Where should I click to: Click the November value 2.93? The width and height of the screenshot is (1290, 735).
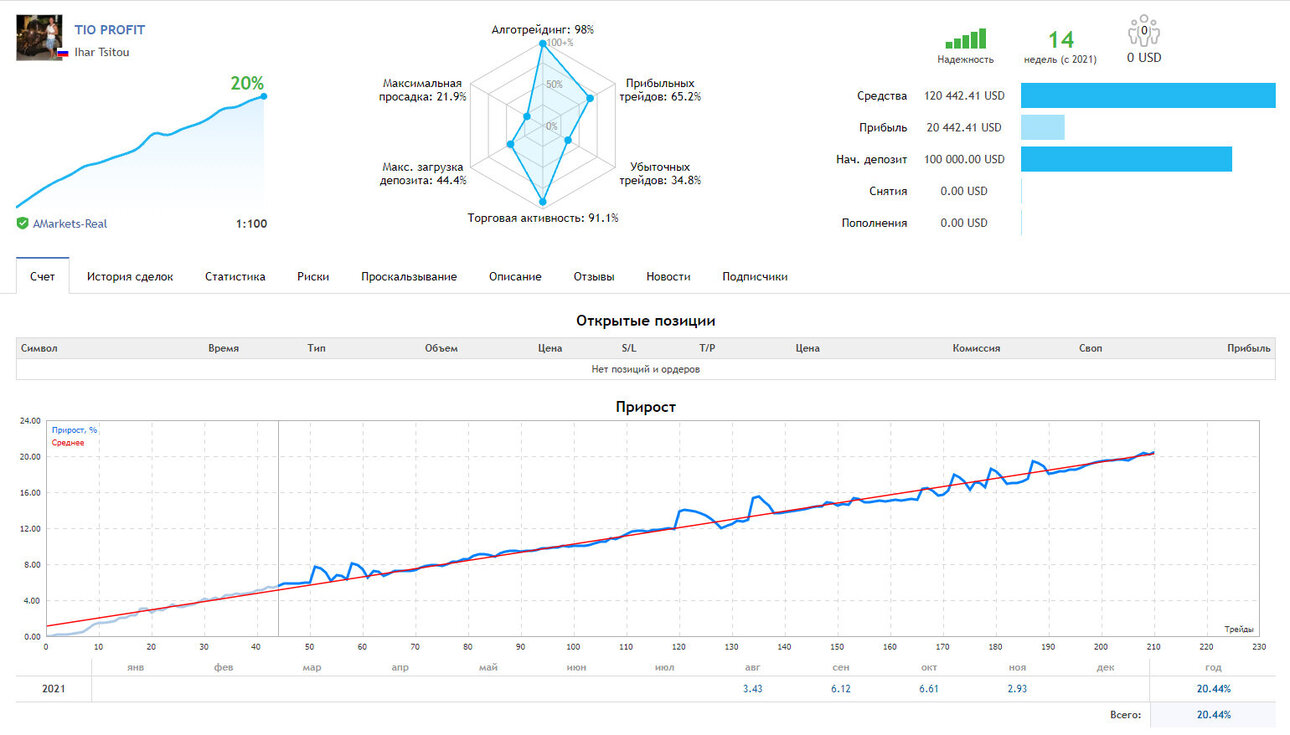(1017, 689)
